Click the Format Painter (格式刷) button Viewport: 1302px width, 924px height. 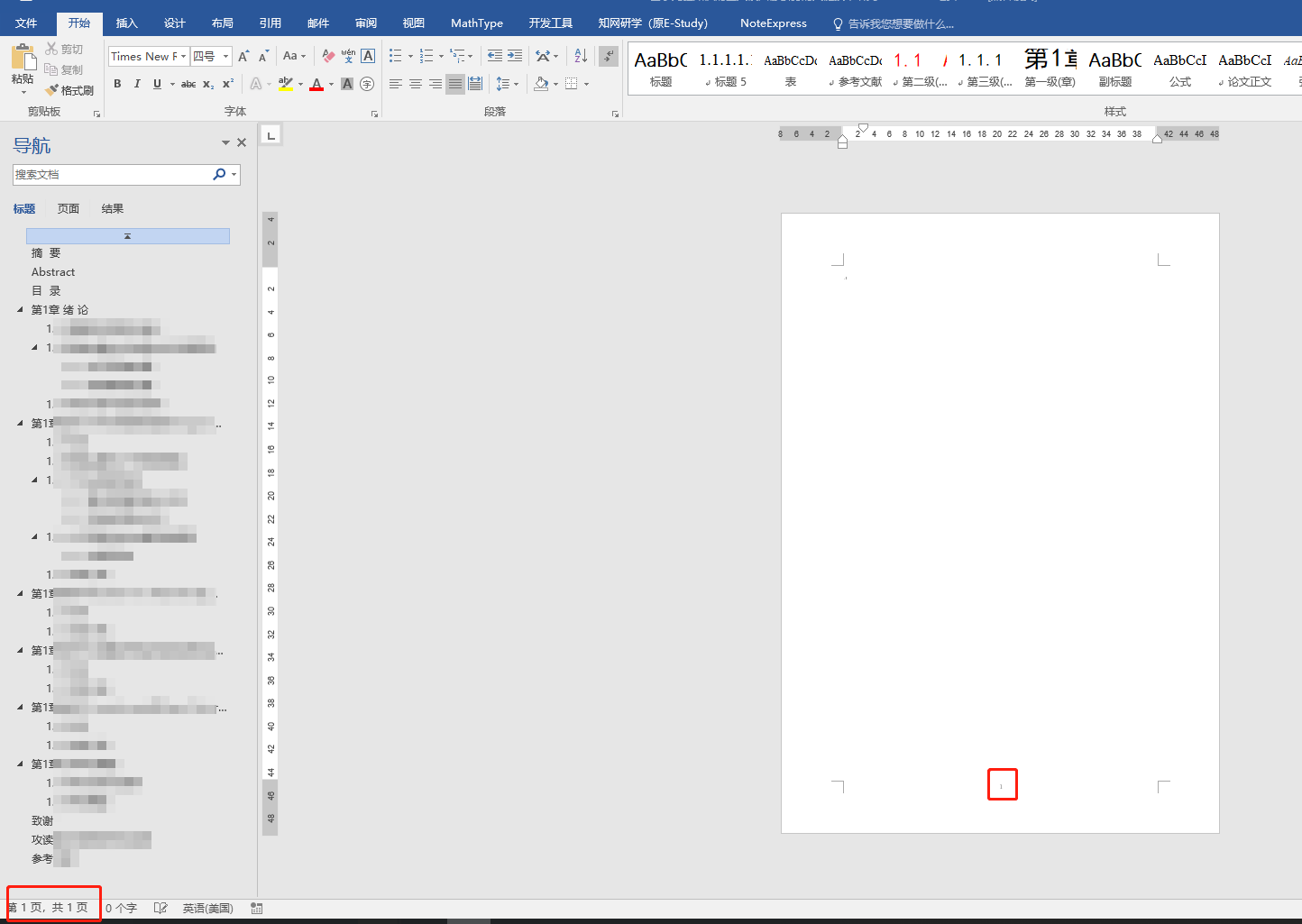coord(70,90)
